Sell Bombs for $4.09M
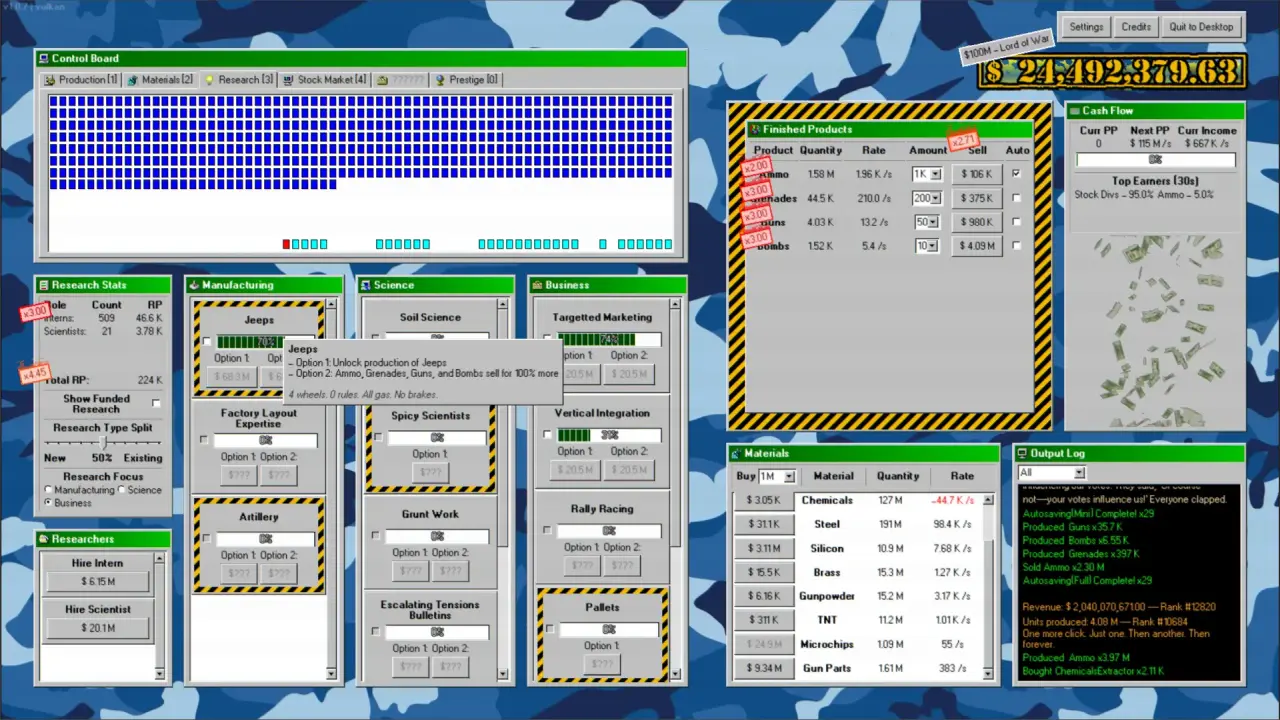The image size is (1280, 720). pos(977,246)
